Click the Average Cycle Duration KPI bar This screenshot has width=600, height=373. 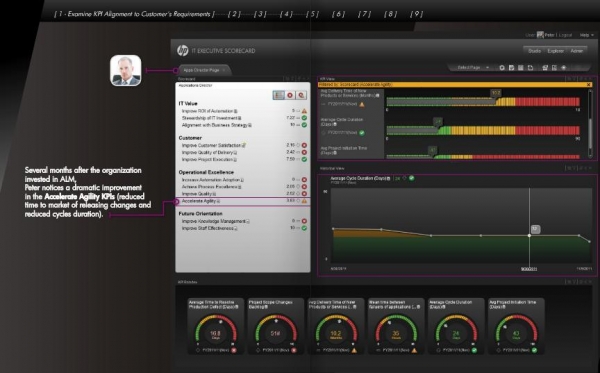[x=483, y=130]
